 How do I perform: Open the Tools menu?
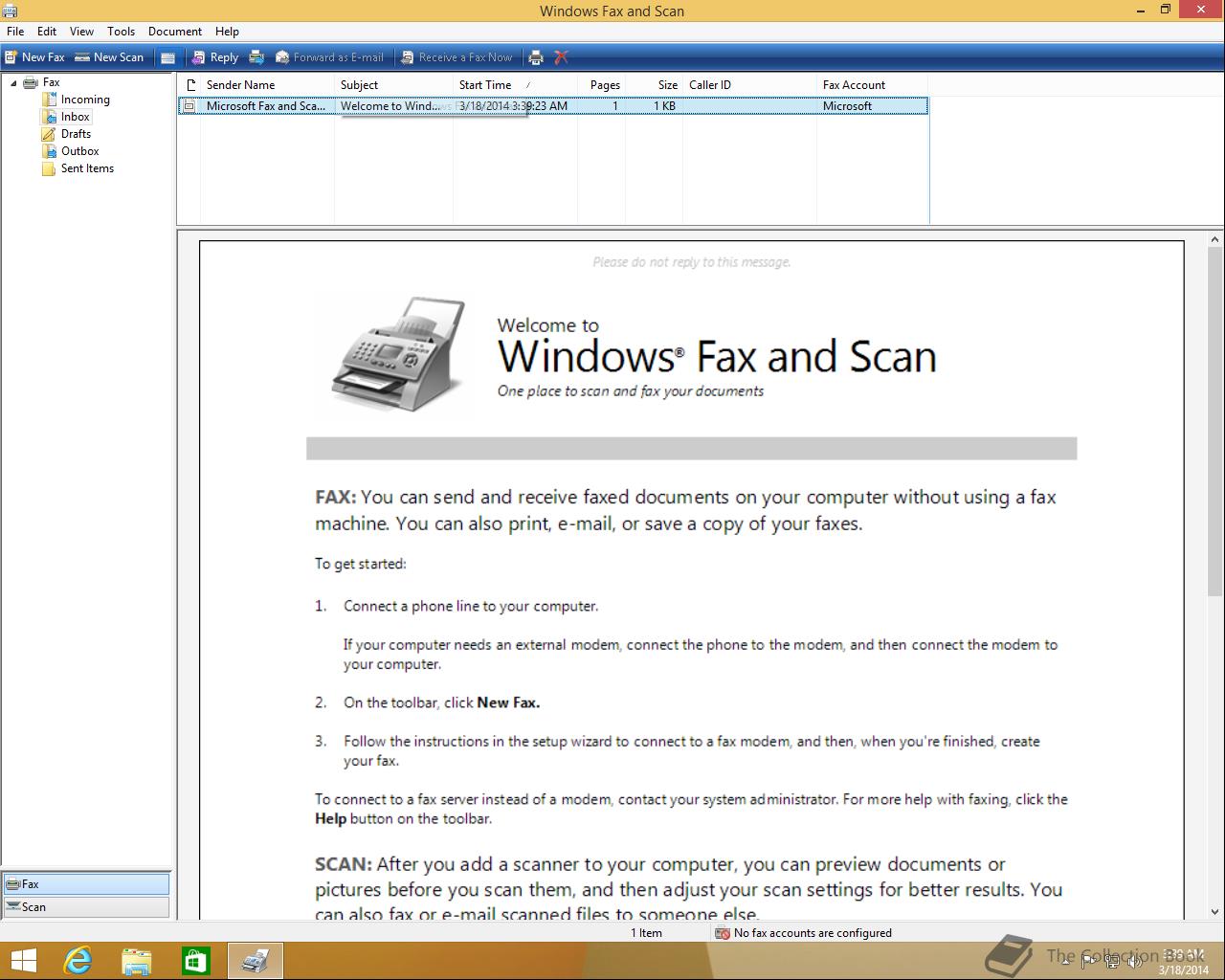coord(121,32)
